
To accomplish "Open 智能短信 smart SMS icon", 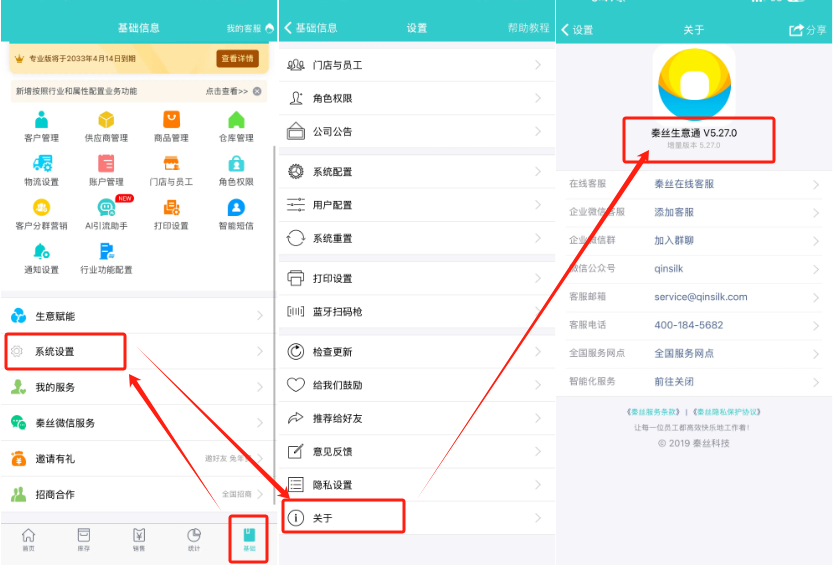I will click(236, 207).
